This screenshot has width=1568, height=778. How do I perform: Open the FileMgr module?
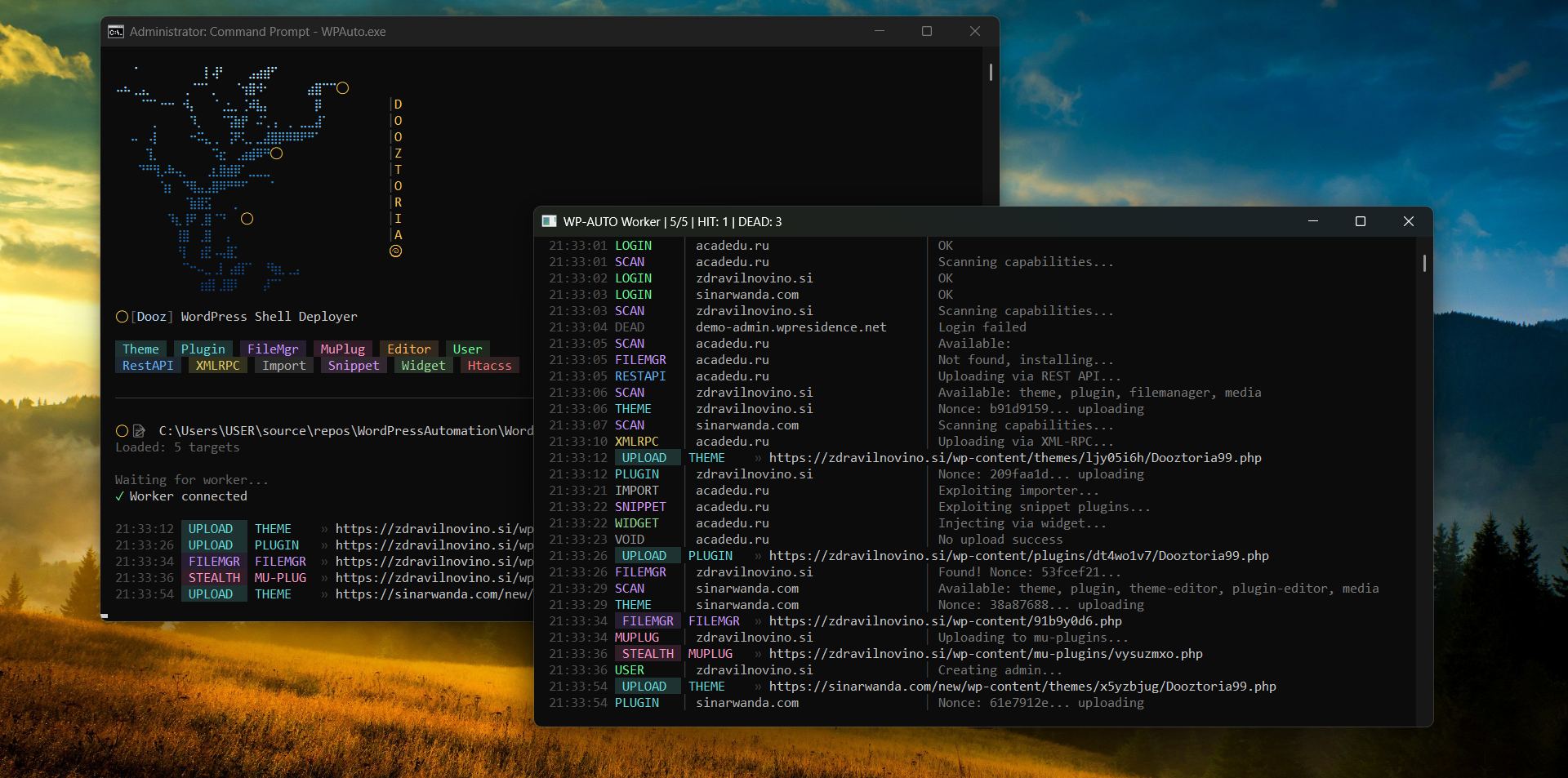click(x=274, y=349)
